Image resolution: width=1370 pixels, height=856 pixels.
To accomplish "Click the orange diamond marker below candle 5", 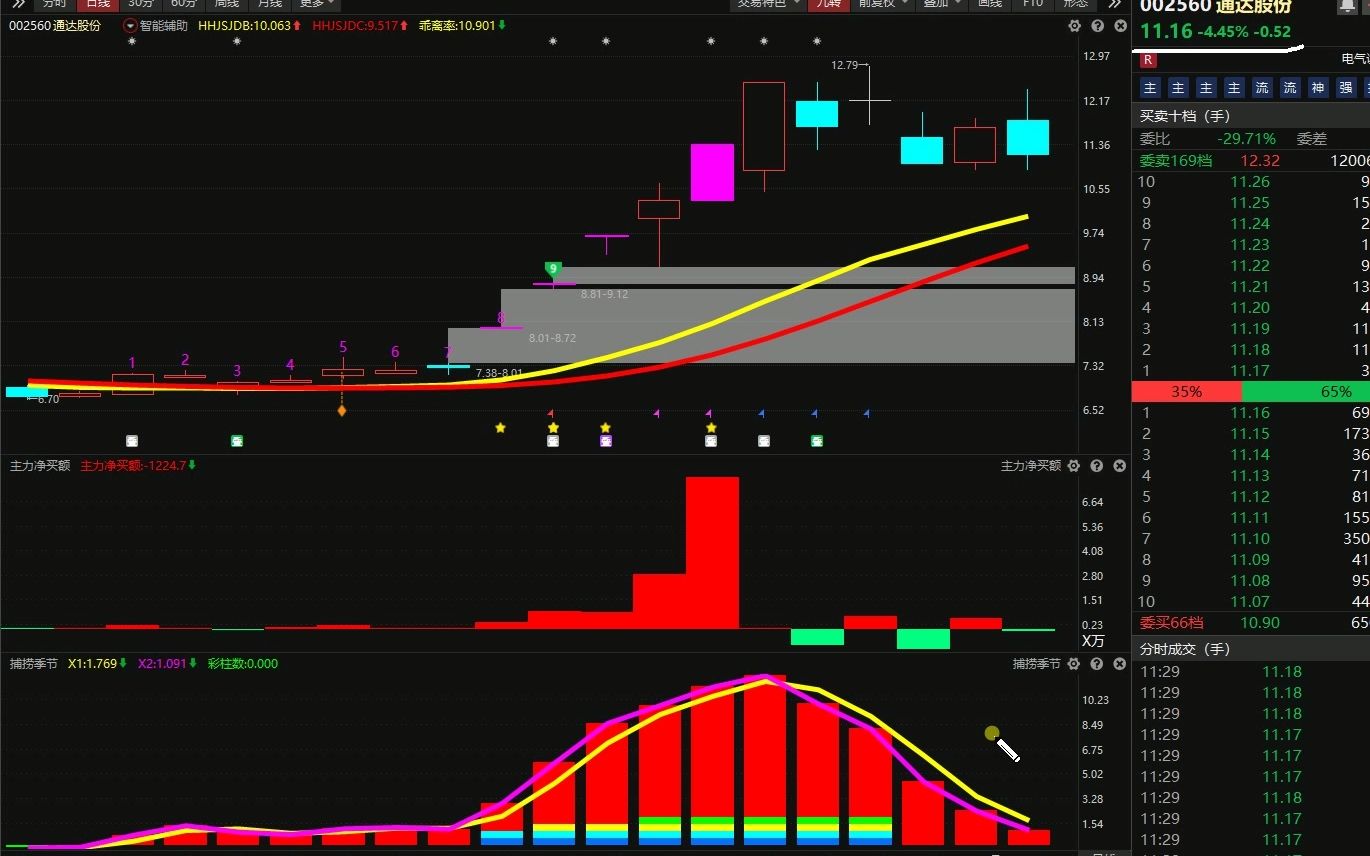I will (x=342, y=410).
